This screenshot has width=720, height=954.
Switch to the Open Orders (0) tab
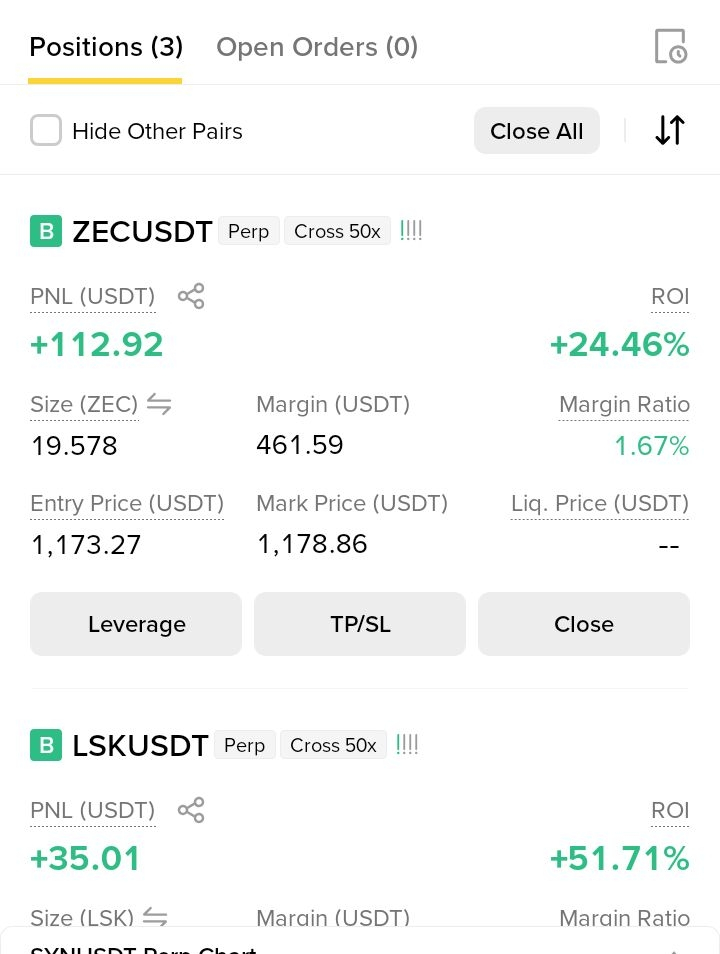pyautogui.click(x=317, y=47)
